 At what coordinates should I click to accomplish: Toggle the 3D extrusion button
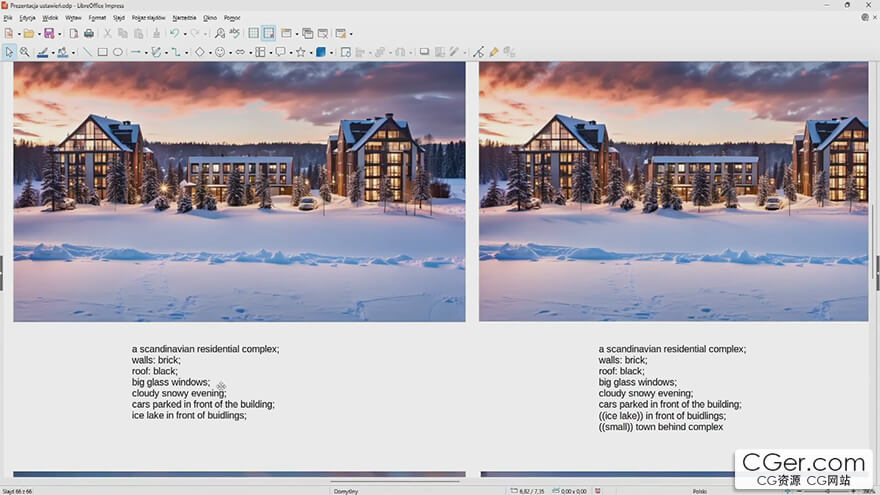coord(321,52)
